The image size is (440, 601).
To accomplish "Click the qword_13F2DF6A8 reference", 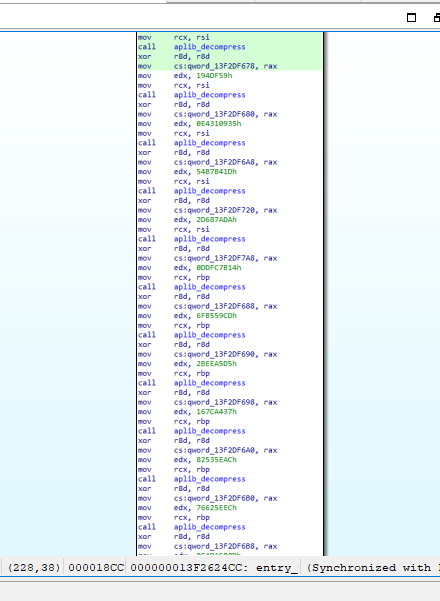I will click(220, 162).
